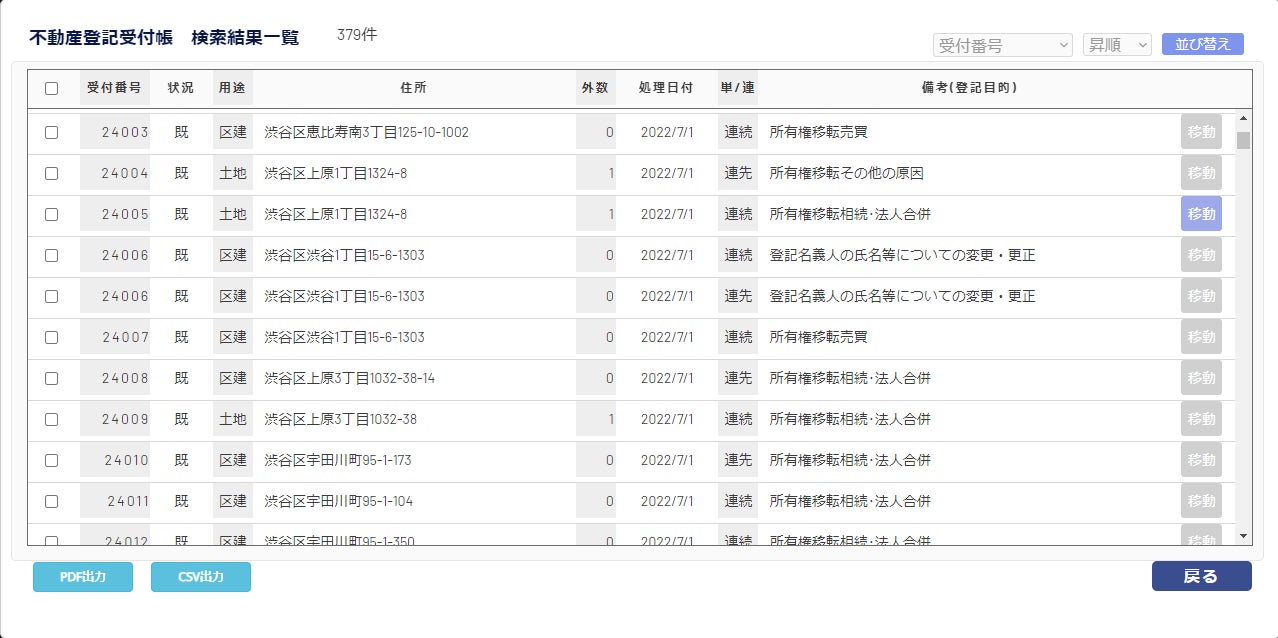Export results with CSV出力 button
The width and height of the screenshot is (1278, 638).
pyautogui.click(x=201, y=577)
